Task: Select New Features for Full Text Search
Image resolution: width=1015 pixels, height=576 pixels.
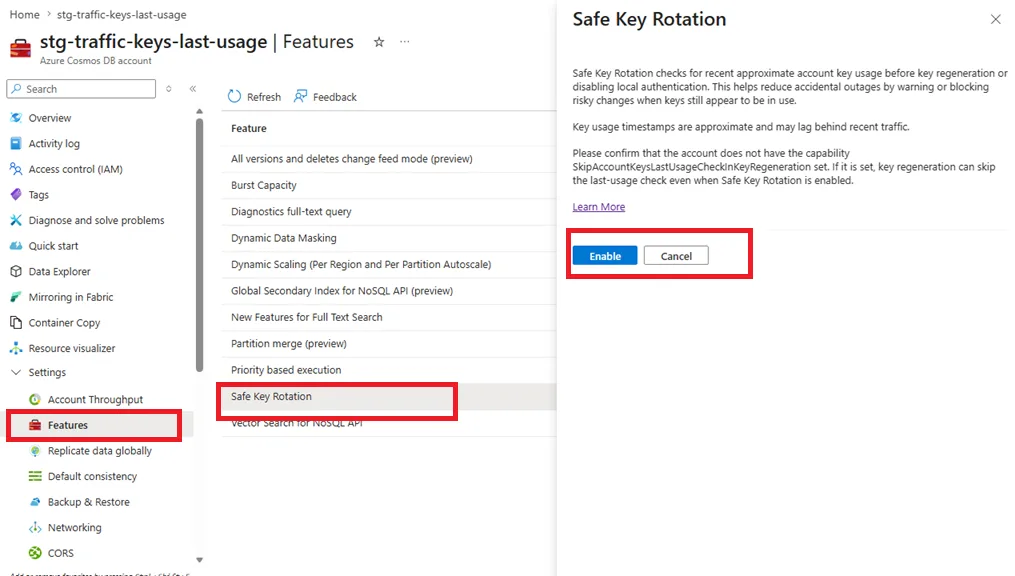Action: pyautogui.click(x=388, y=317)
